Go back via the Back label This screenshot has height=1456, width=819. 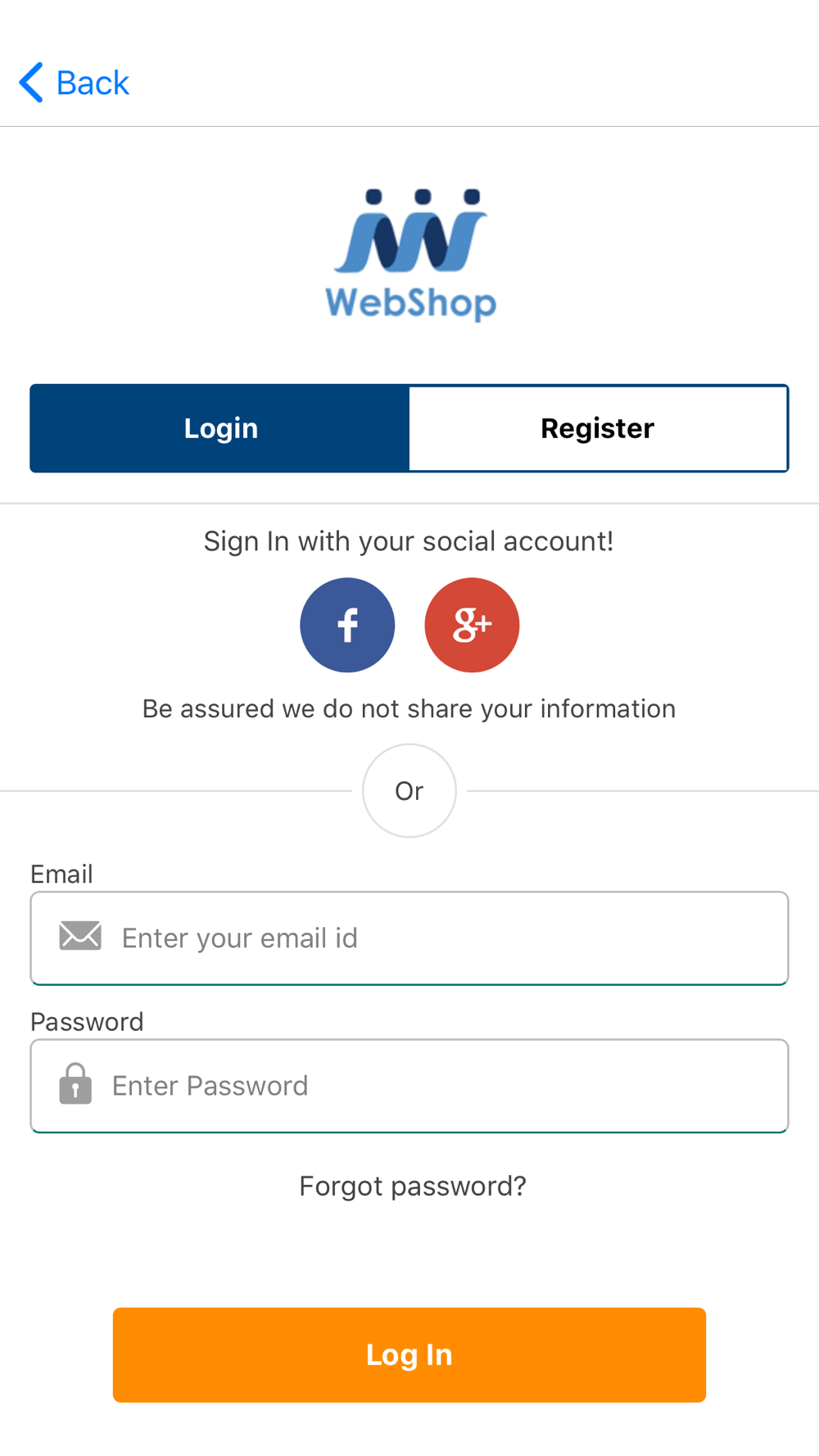93,83
